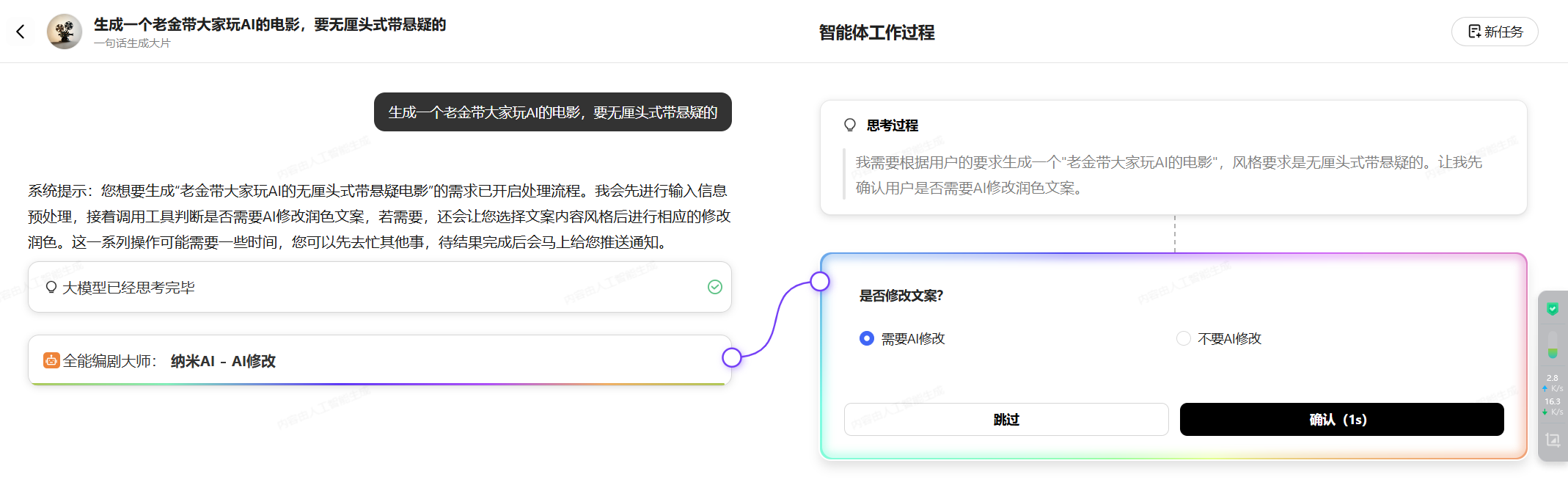
Task: Click the 不要AI修改 label text
Action: point(1229,338)
